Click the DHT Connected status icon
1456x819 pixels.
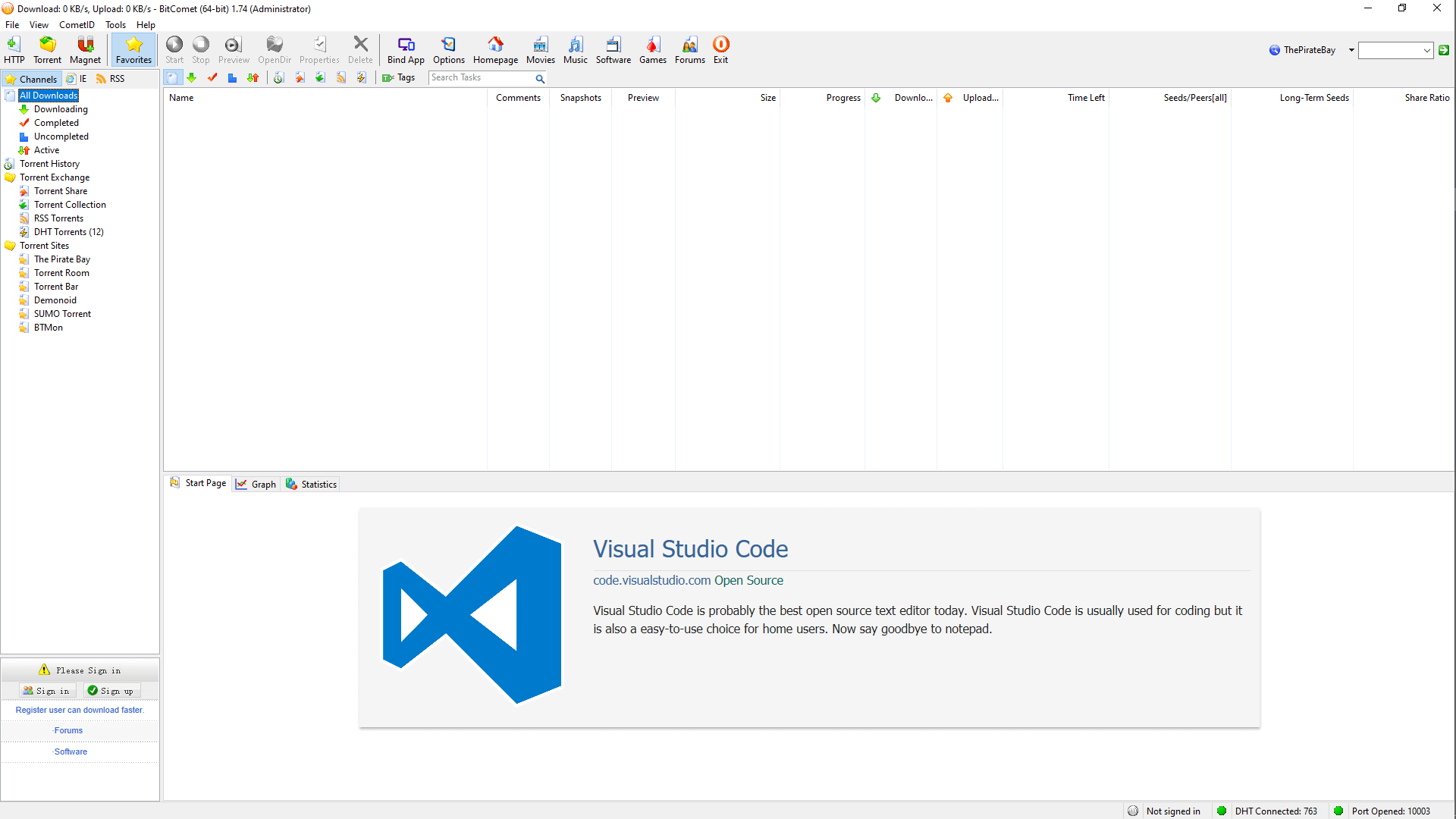1220,810
